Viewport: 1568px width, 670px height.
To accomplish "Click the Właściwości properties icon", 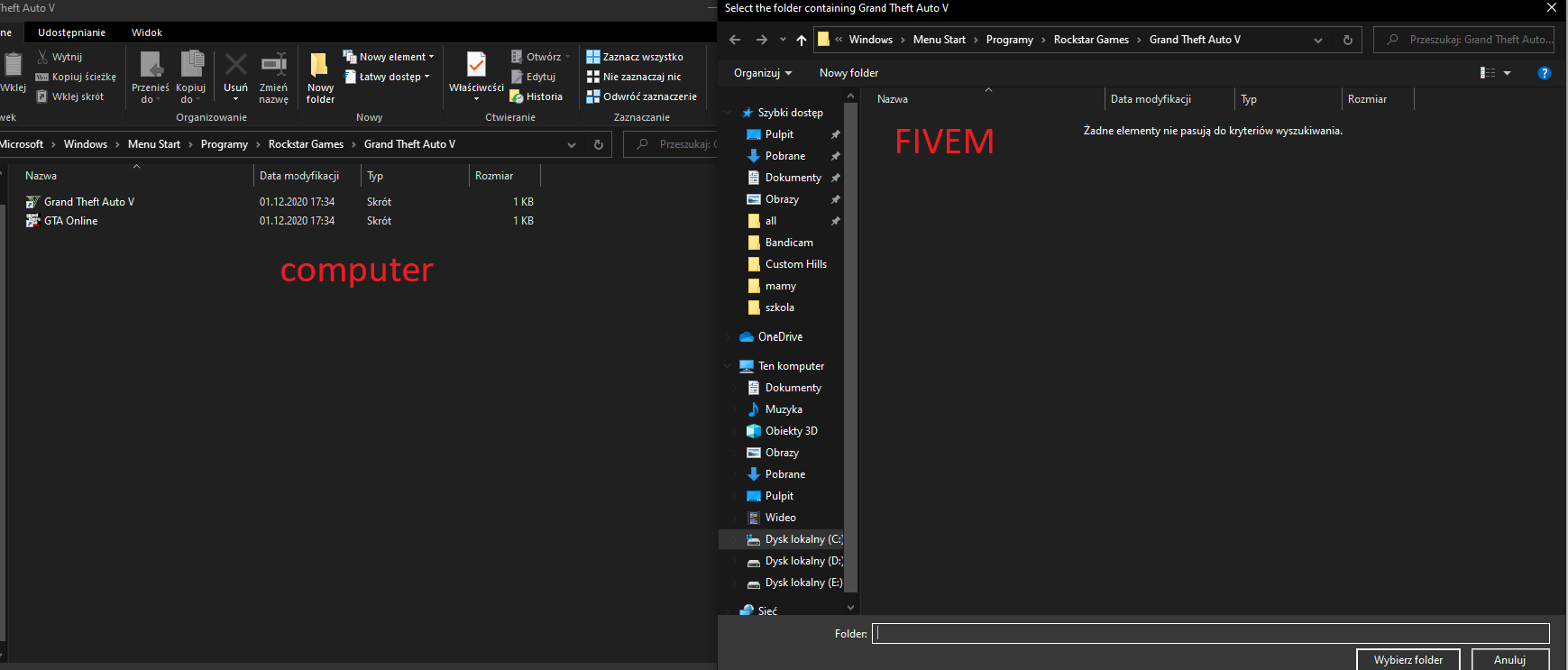I will 476,64.
